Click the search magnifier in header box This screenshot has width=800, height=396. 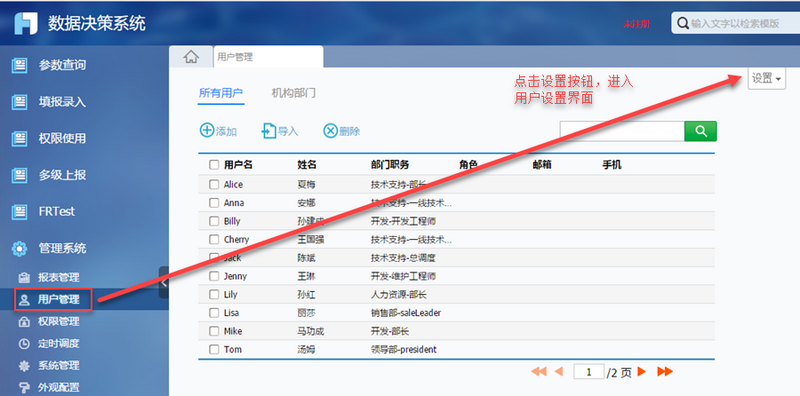click(x=683, y=23)
